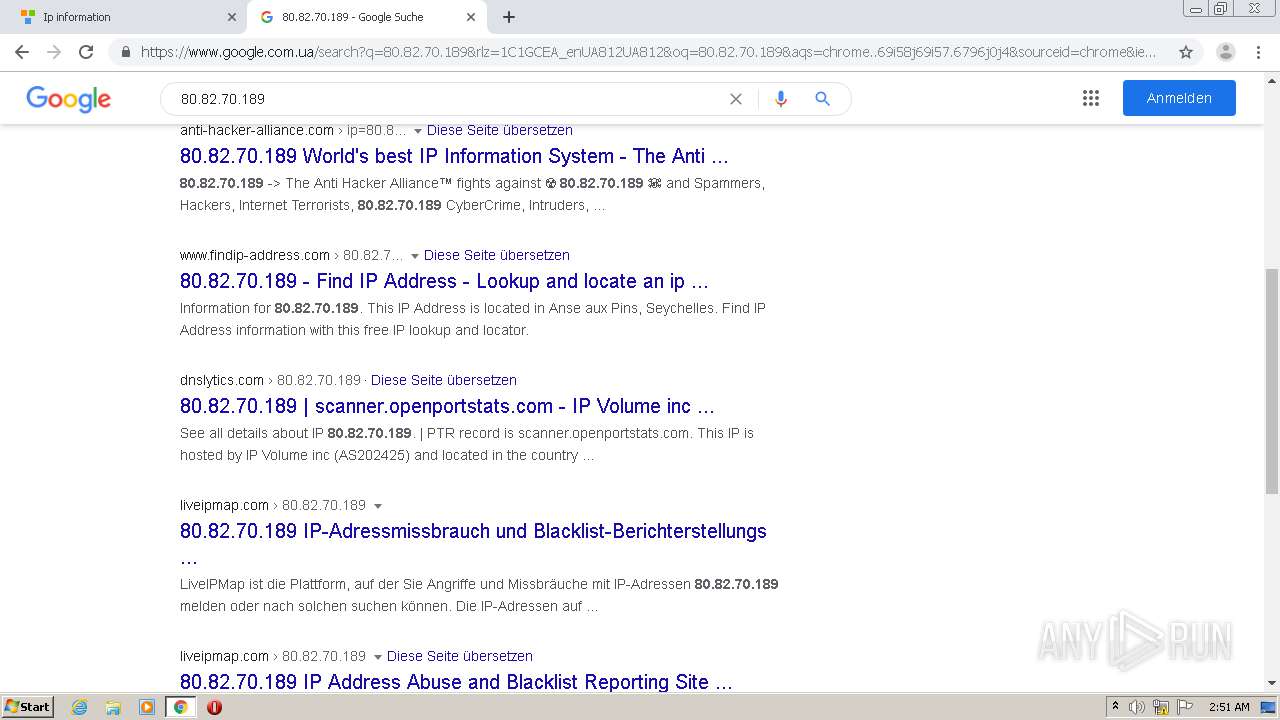The height and width of the screenshot is (720, 1280).
Task: Select the 80.82.70.189 Google Suche tab
Action: [x=367, y=17]
